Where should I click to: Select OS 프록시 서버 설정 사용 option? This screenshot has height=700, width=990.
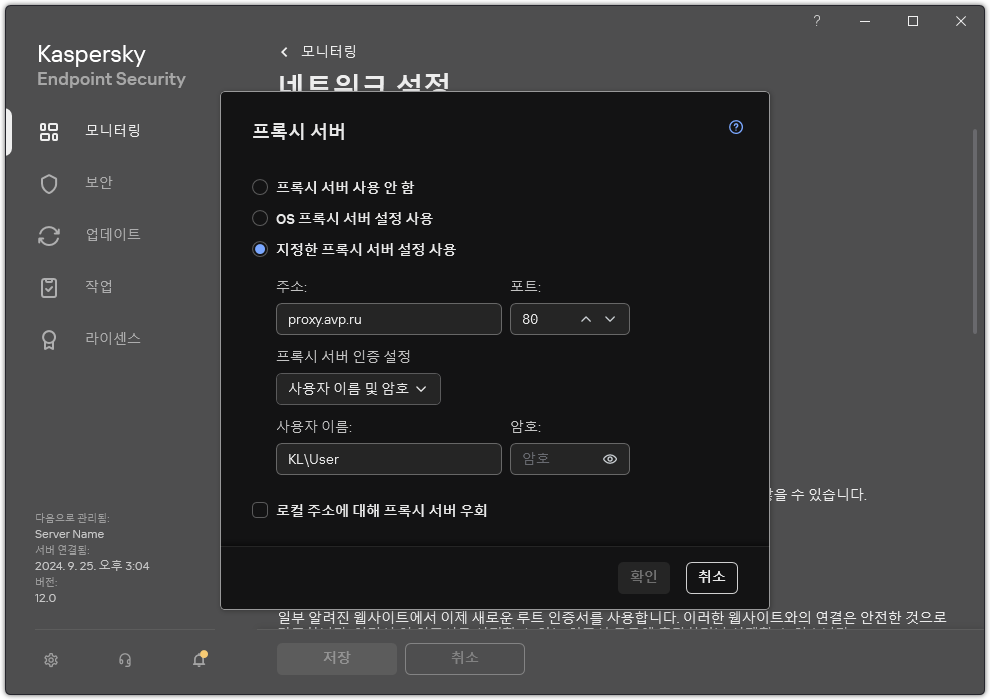(x=260, y=218)
